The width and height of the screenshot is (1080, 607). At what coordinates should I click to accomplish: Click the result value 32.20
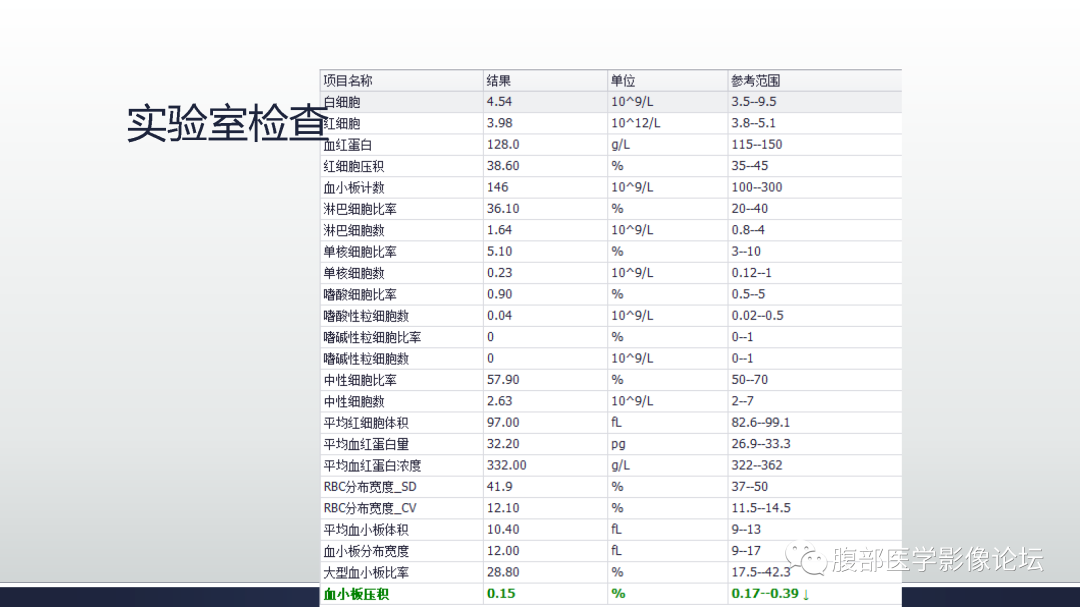503,444
